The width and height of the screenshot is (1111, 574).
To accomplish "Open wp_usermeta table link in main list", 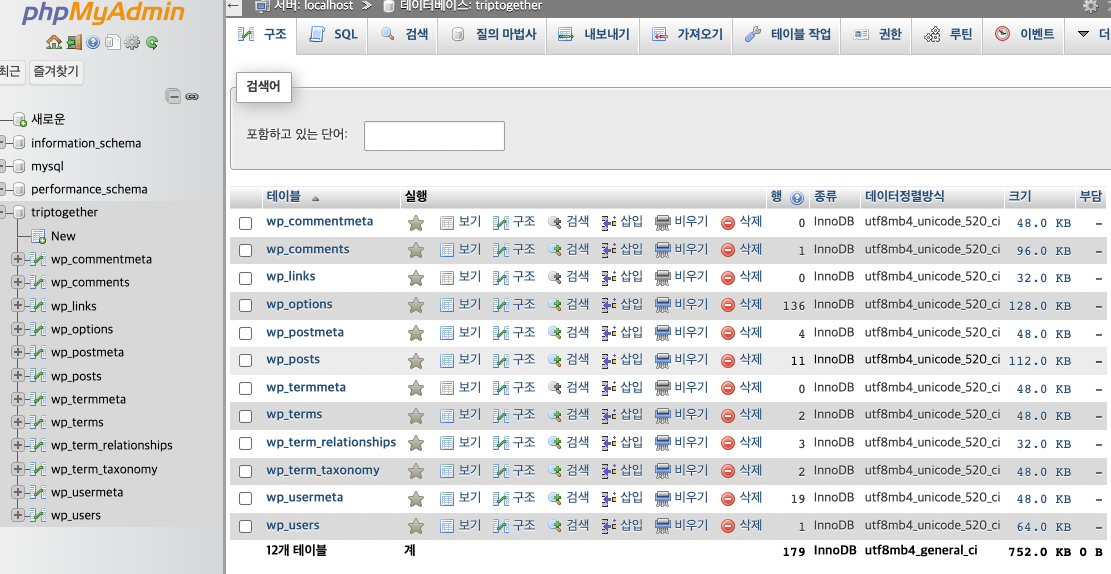I will tap(305, 497).
